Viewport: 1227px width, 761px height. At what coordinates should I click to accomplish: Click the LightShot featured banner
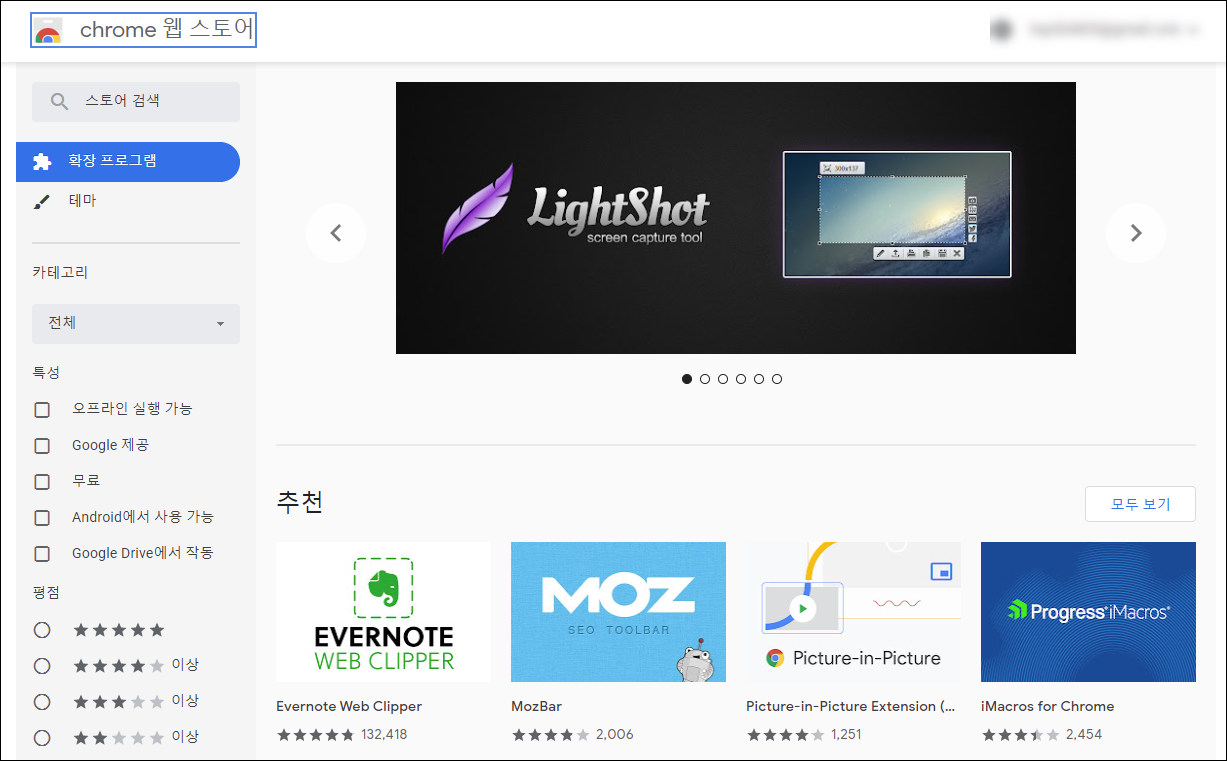coord(736,217)
